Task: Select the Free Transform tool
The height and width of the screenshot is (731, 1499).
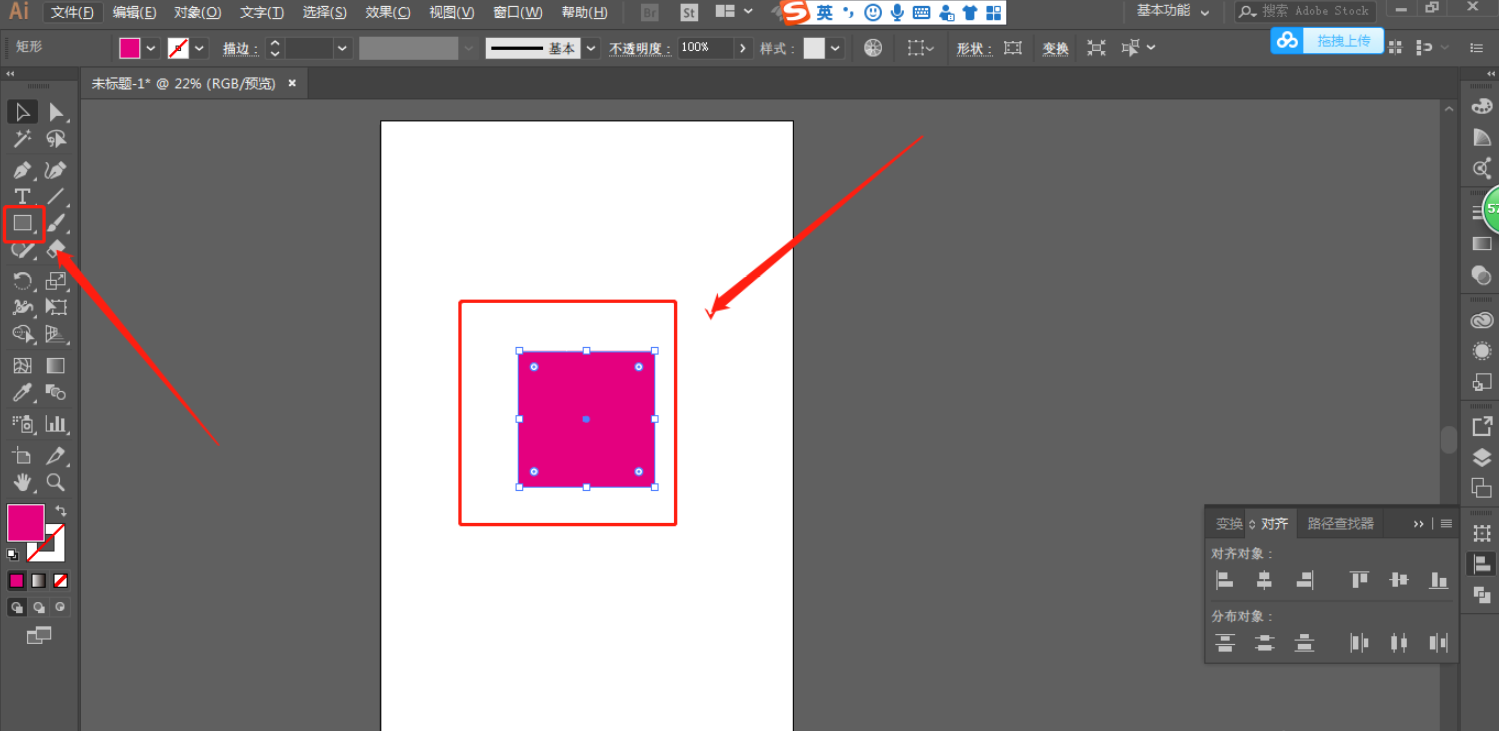Action: tap(56, 307)
